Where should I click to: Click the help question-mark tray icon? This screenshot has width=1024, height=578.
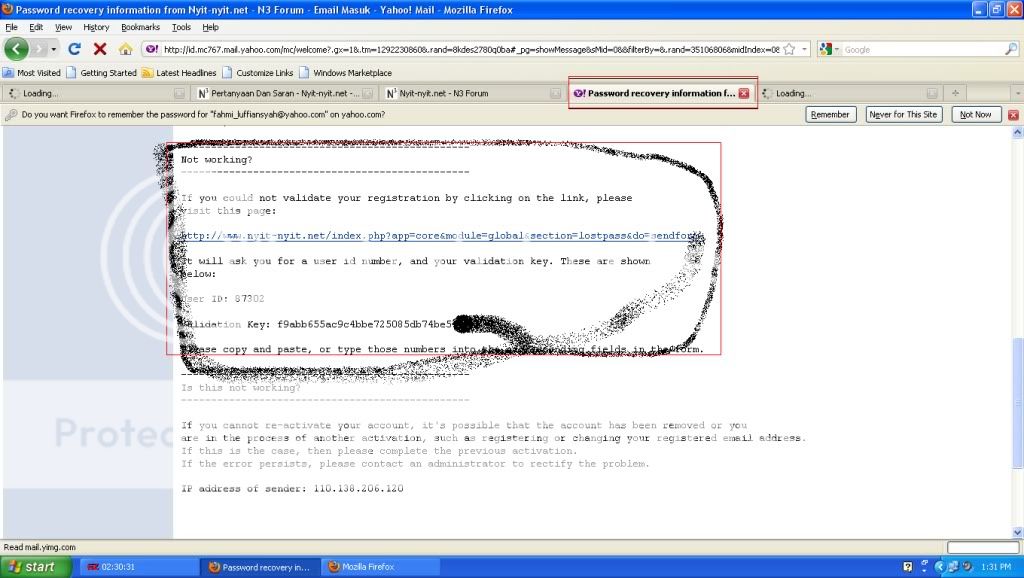(x=908, y=567)
